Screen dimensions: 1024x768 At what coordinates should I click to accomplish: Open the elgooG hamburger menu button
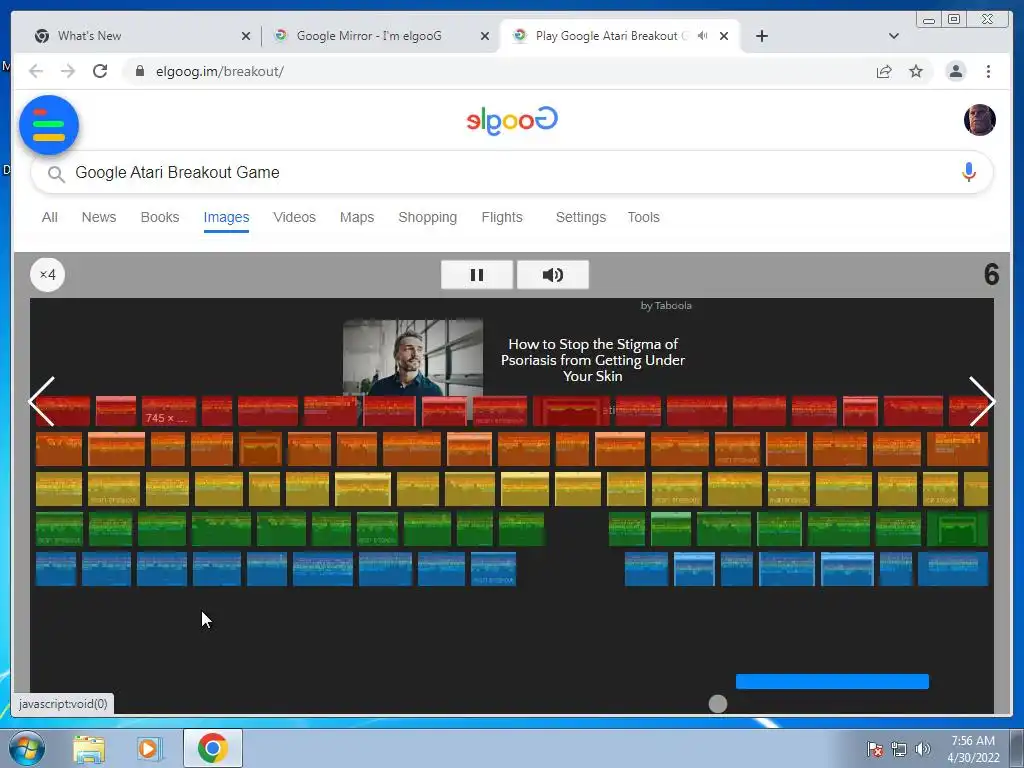pyautogui.click(x=49, y=125)
